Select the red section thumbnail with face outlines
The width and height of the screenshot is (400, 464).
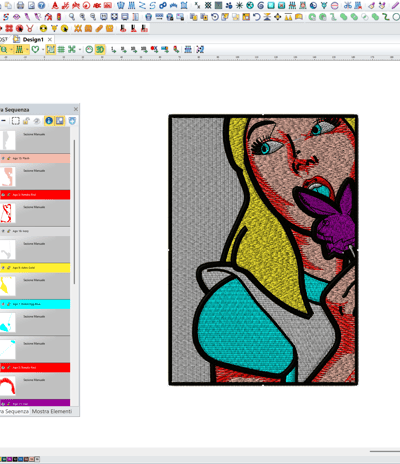click(x=8, y=213)
